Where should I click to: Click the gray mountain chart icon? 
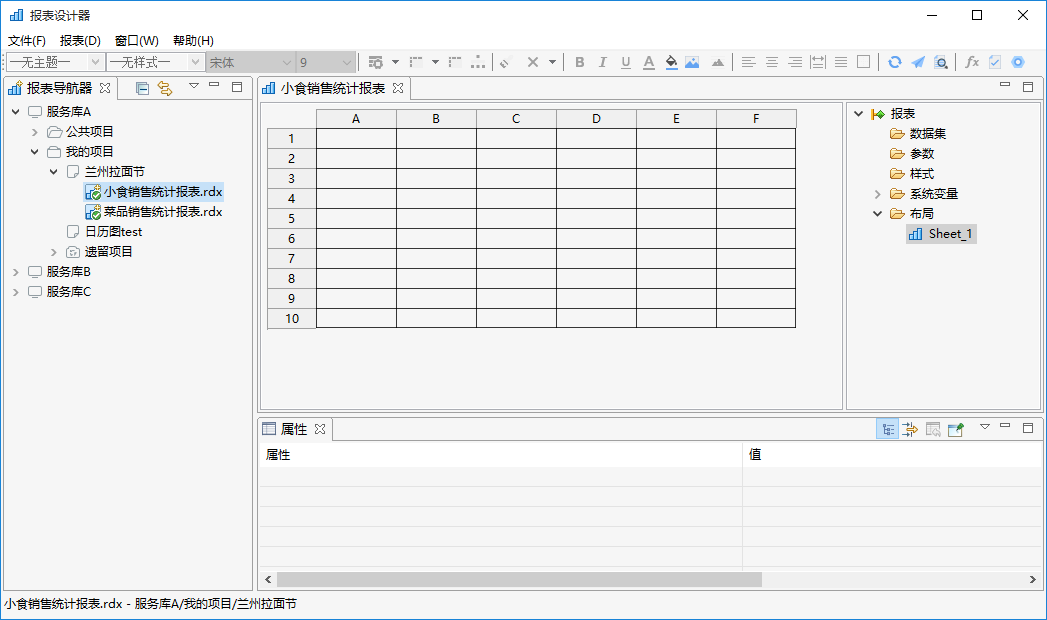(718, 62)
